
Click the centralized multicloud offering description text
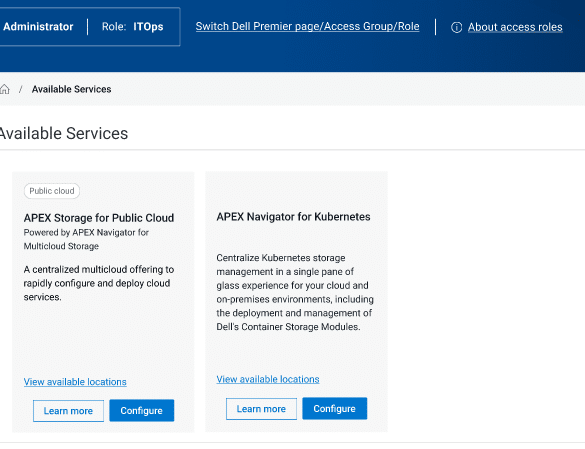pyautogui.click(x=99, y=283)
